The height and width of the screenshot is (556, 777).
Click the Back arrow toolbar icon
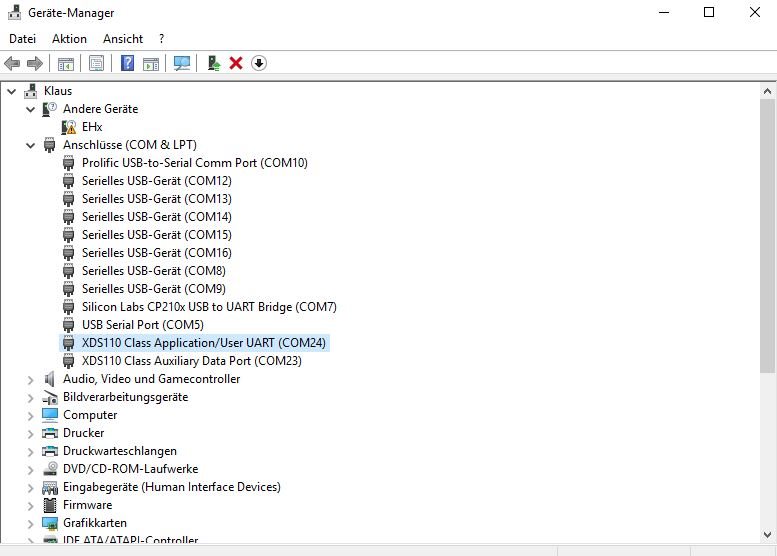12,63
